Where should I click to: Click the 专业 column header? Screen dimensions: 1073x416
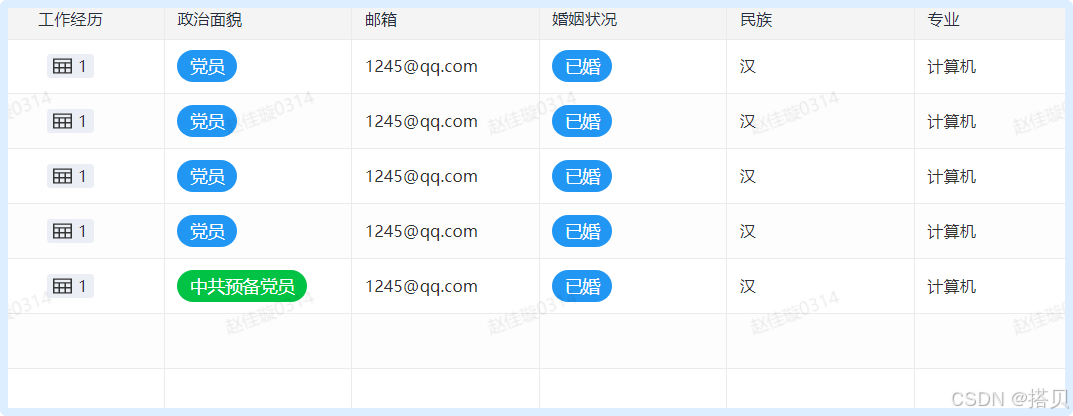click(944, 20)
